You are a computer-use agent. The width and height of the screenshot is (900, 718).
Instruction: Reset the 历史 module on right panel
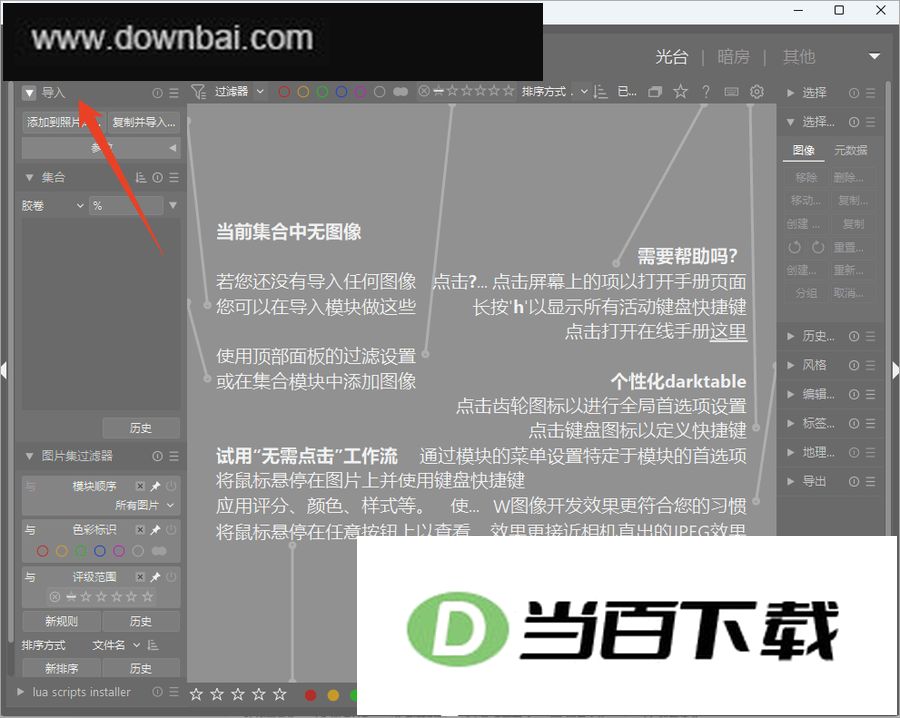click(x=854, y=336)
